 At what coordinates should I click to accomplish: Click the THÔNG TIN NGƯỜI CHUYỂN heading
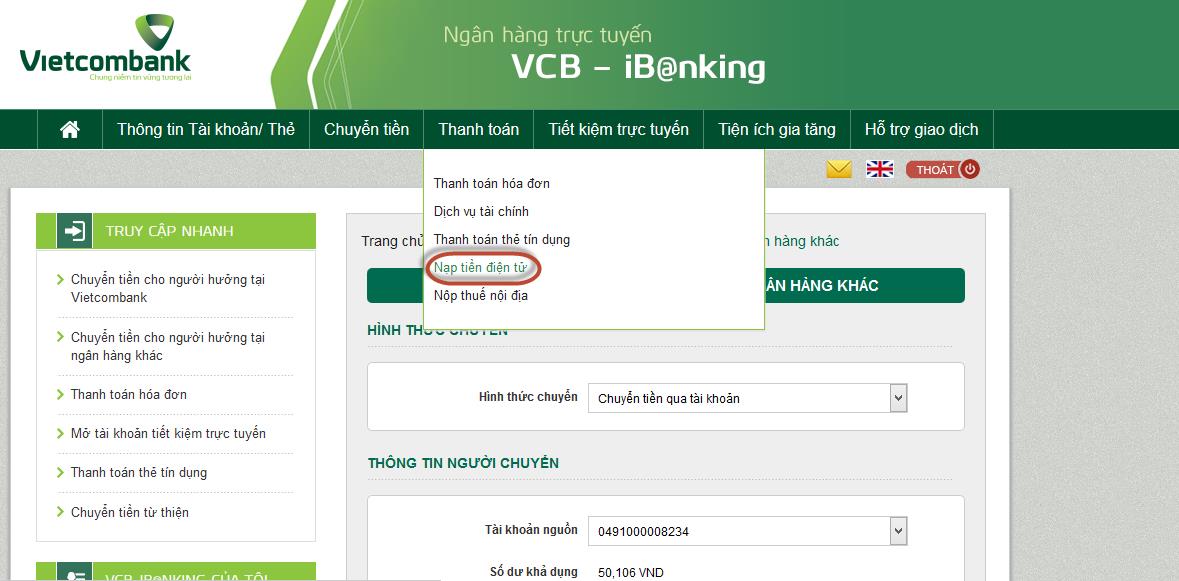463,463
